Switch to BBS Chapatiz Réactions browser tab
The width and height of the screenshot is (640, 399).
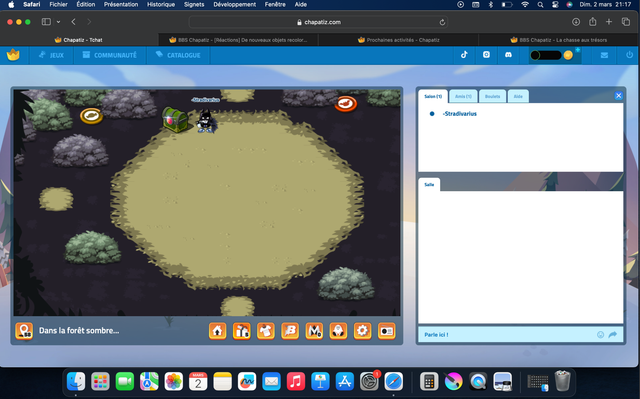(238, 40)
